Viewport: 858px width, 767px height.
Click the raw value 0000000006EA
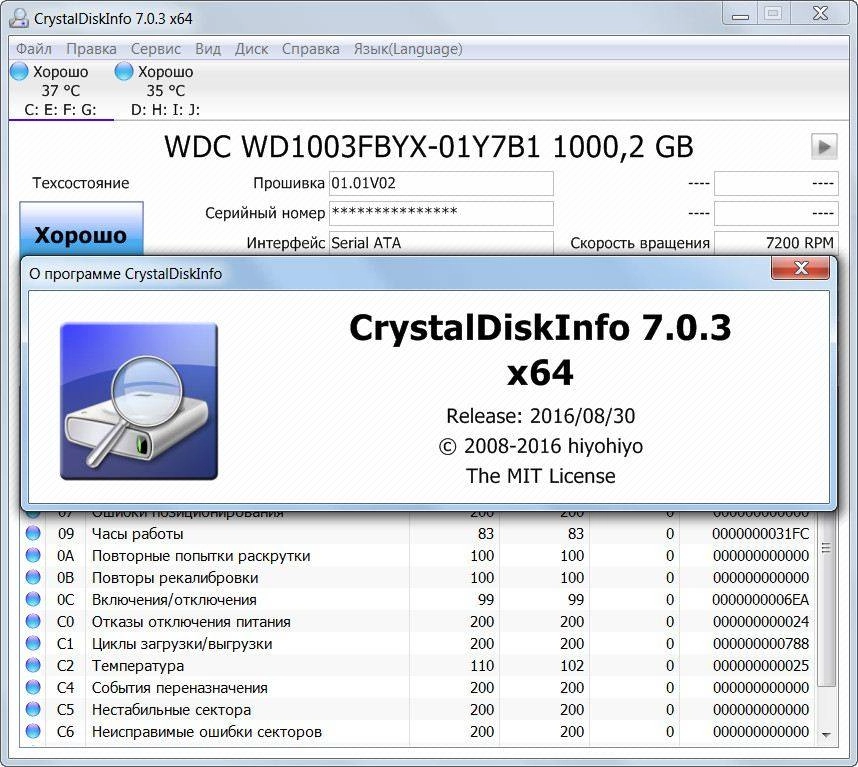click(x=761, y=600)
